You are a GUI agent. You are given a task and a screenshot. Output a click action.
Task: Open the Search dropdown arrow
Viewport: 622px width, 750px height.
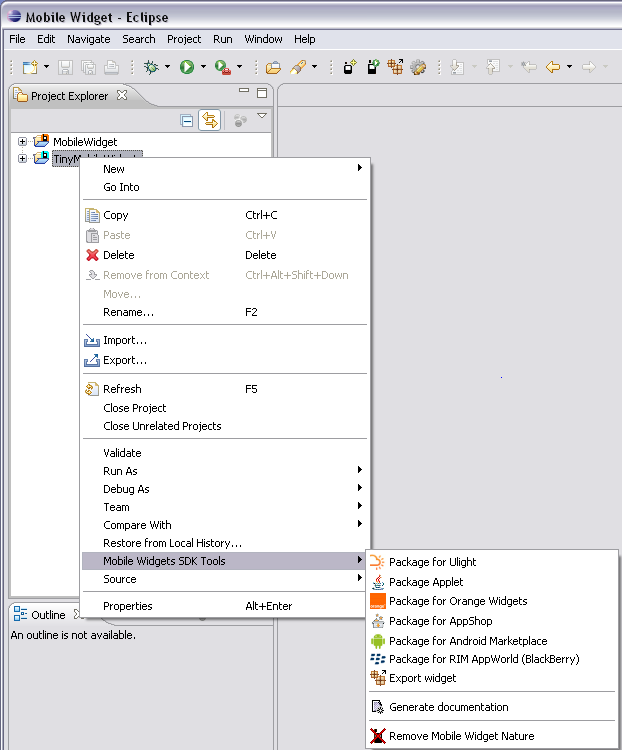pos(314,67)
